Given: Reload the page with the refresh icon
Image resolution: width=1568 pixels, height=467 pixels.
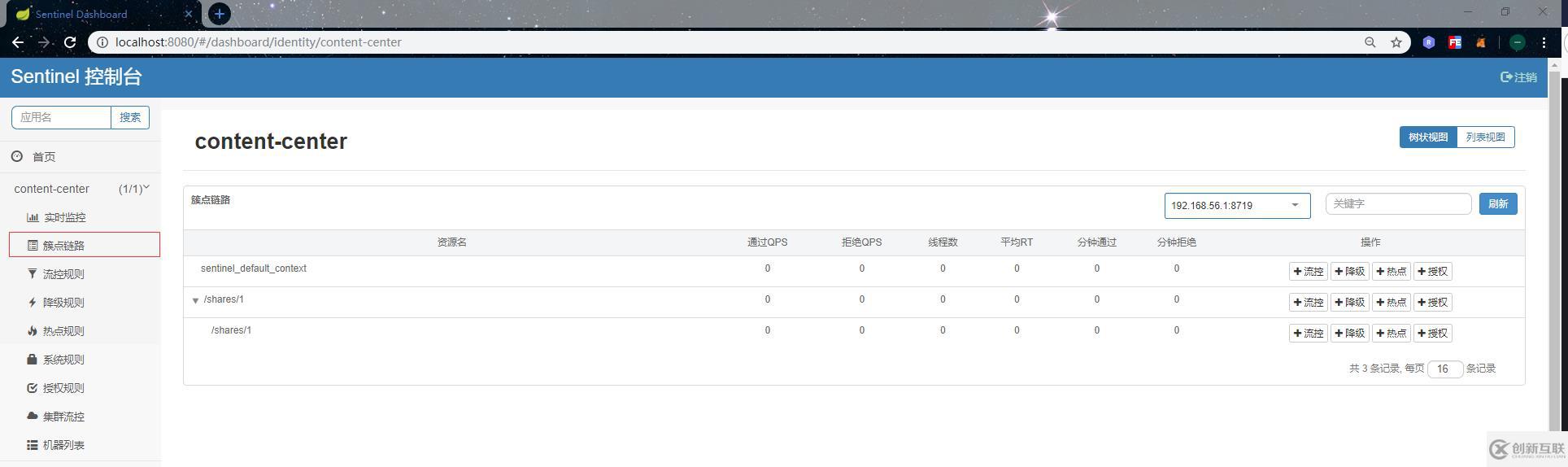Looking at the screenshot, I should click(70, 42).
